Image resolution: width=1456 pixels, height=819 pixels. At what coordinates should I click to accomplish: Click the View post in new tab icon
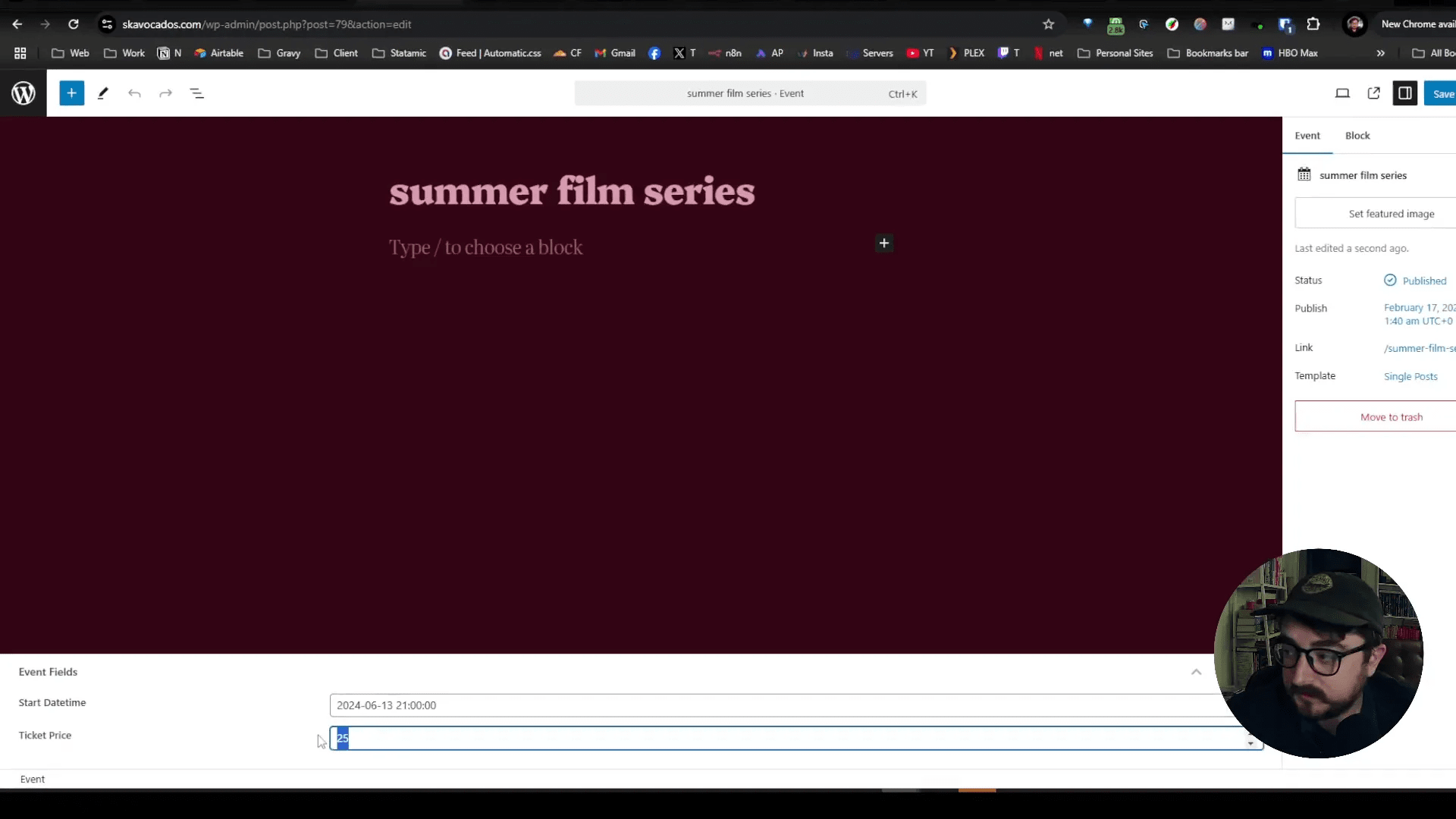tap(1374, 93)
